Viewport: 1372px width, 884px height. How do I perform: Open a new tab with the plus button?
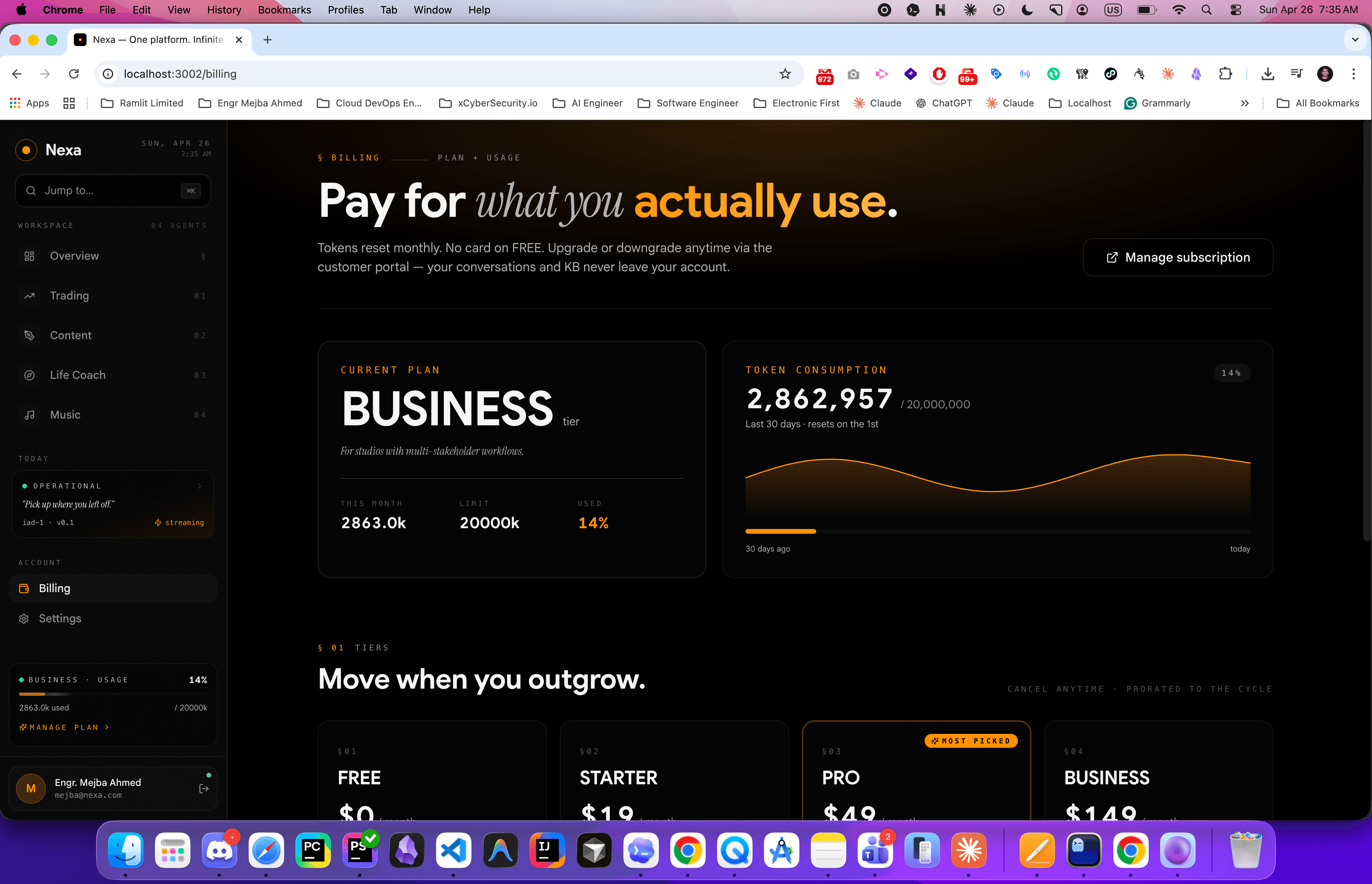click(x=268, y=40)
